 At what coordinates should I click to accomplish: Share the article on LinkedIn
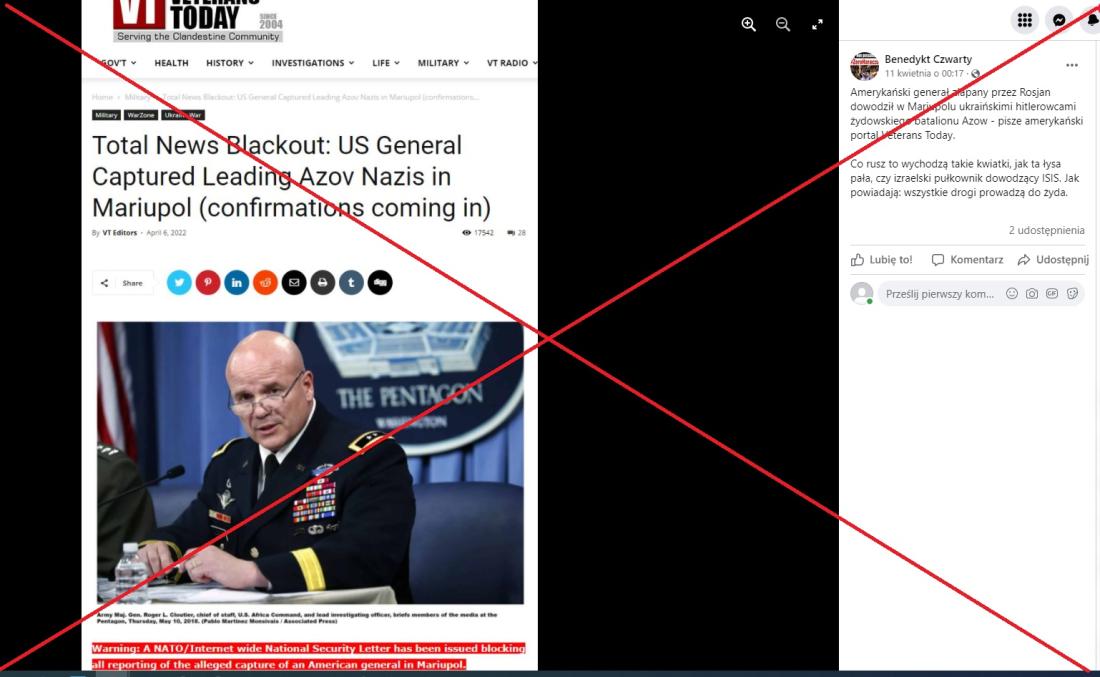[236, 283]
